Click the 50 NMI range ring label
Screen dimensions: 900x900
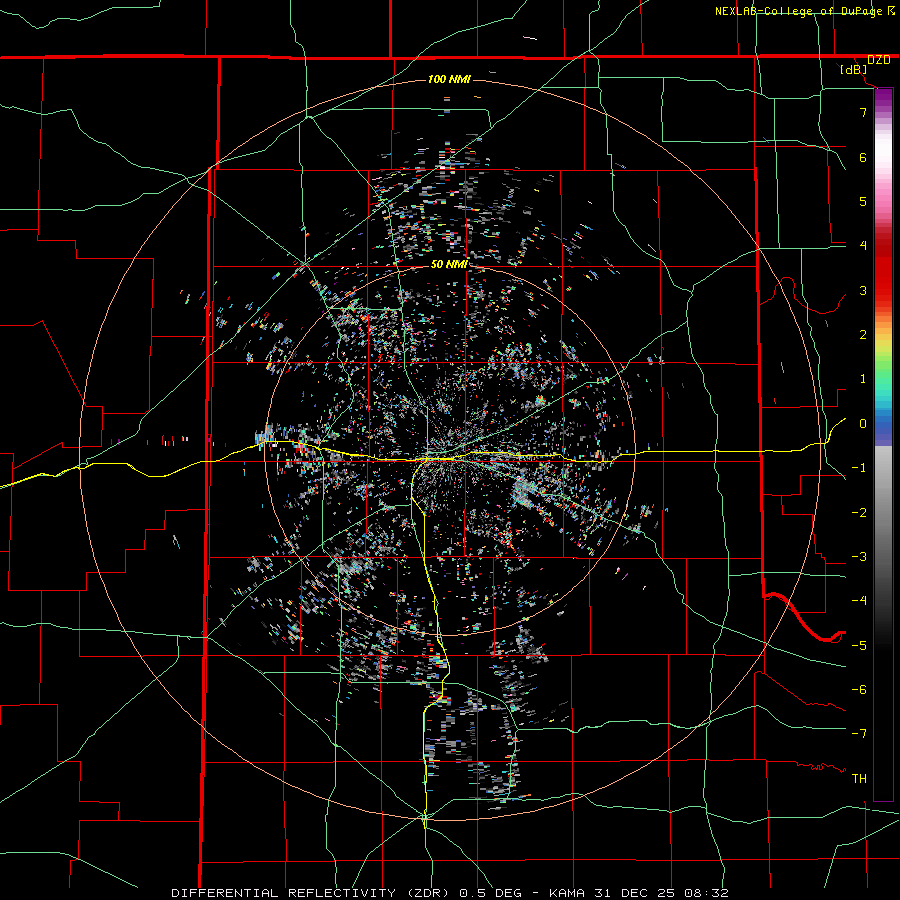tap(449, 264)
